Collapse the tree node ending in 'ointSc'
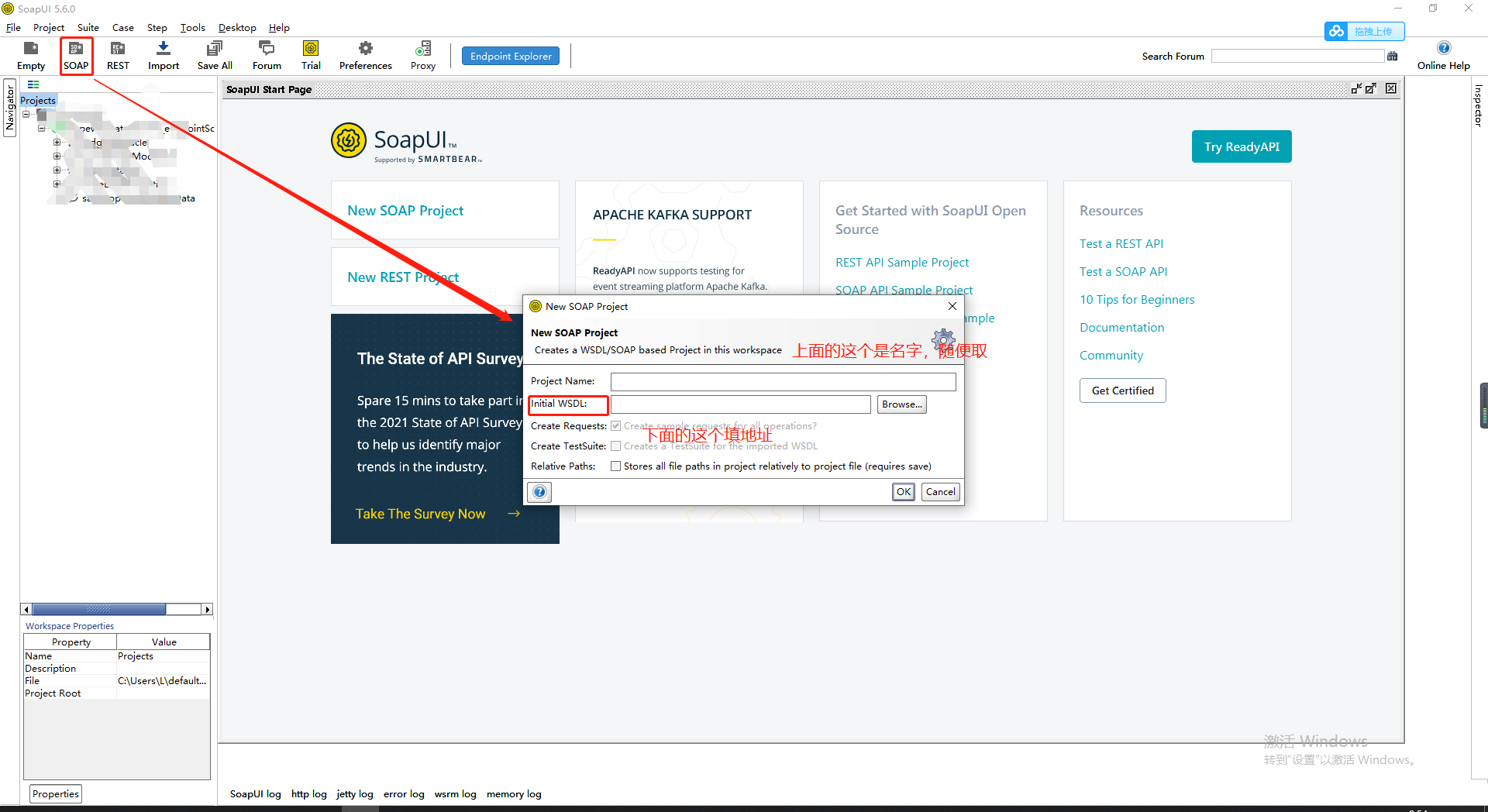The width and height of the screenshot is (1488, 812). tap(41, 128)
